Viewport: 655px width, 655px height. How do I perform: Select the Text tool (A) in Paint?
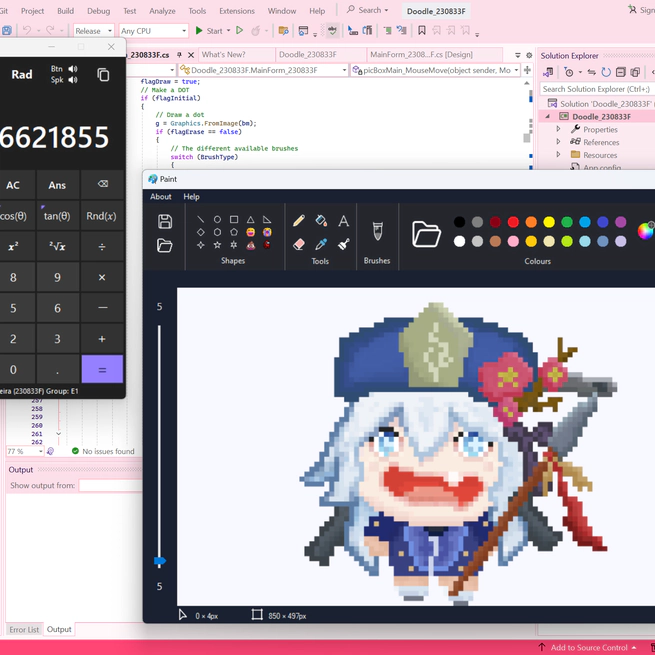[x=343, y=221]
